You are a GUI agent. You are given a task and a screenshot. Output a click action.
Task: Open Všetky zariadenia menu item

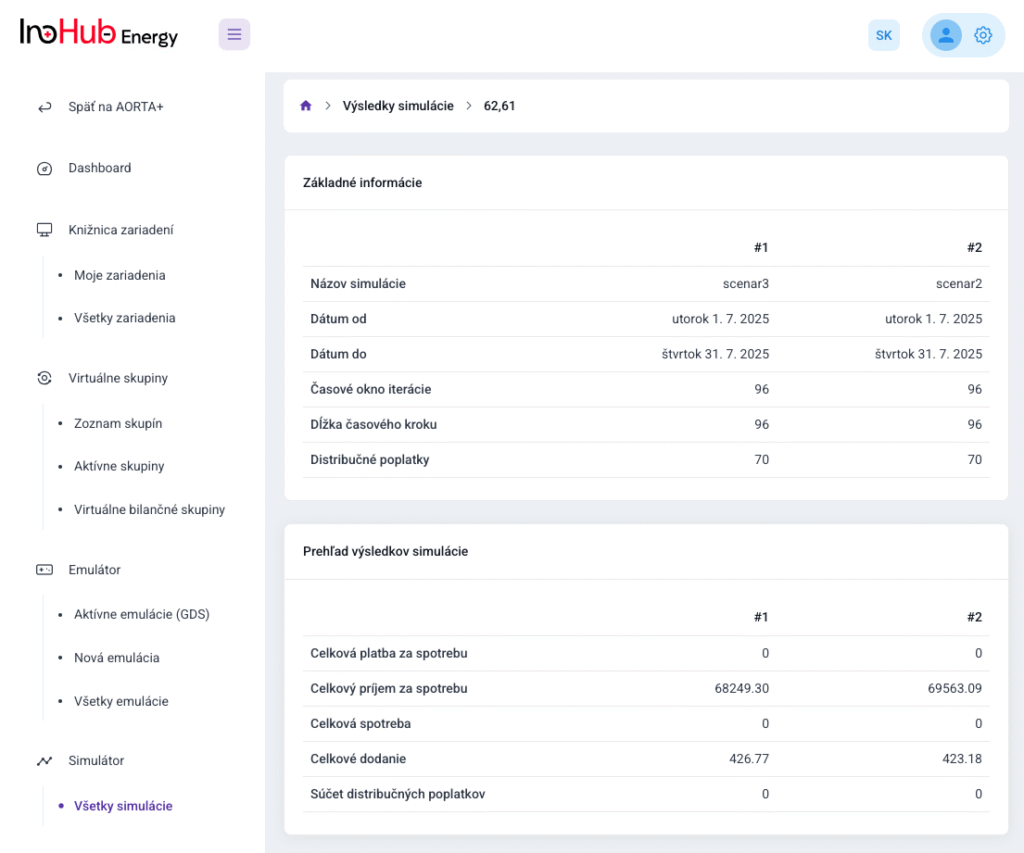[124, 318]
